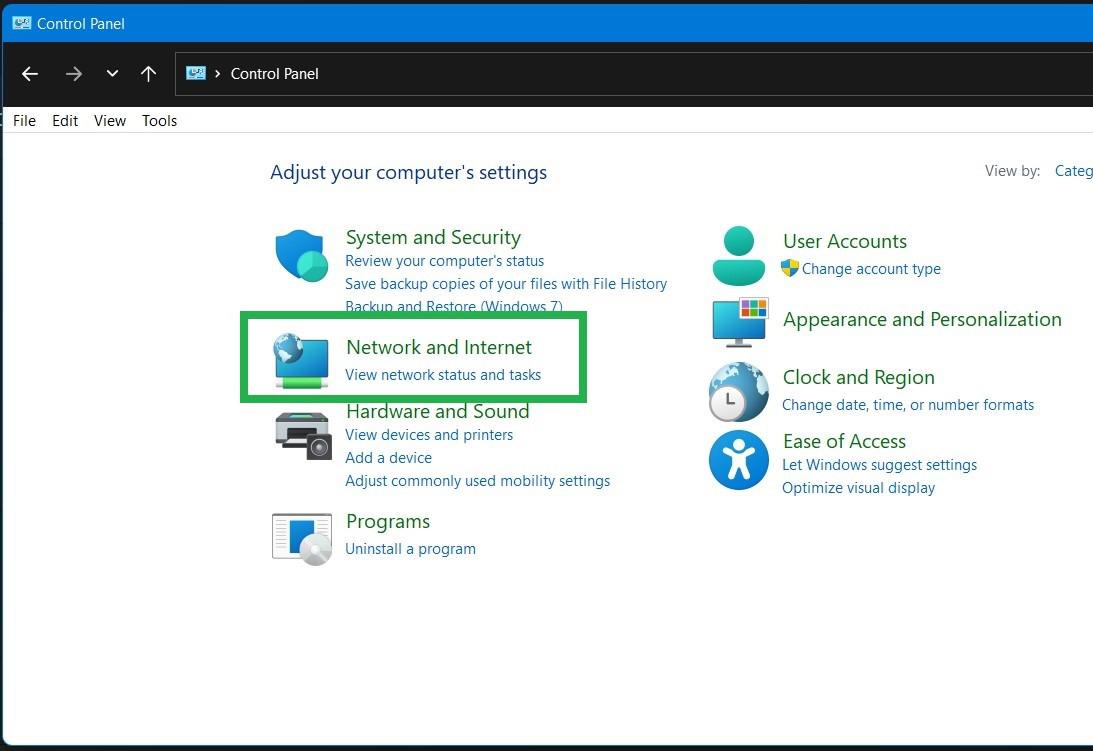Click Change account type link
This screenshot has height=751, width=1093.
871,268
